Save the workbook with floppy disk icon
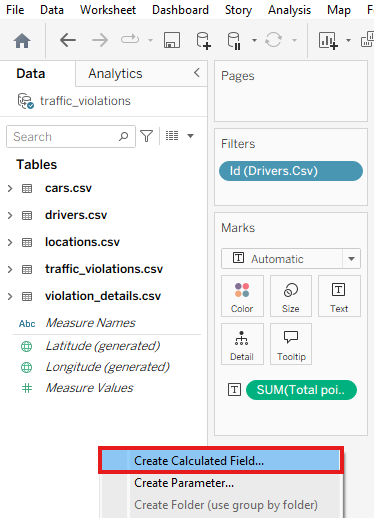 tap(172, 40)
